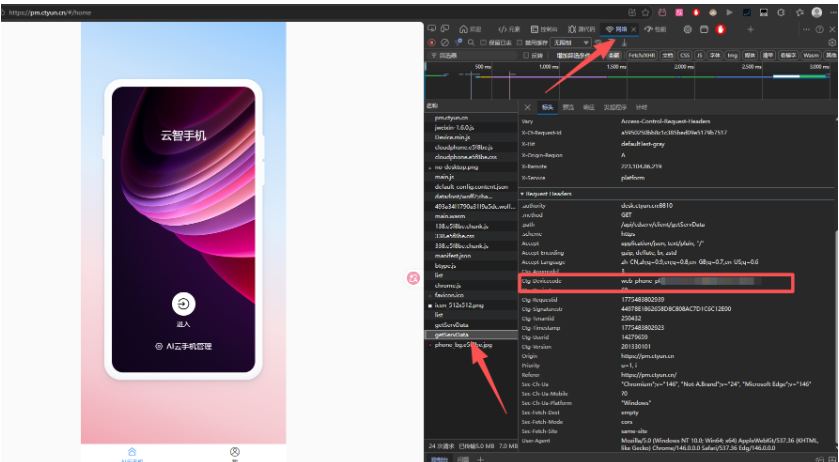Open the 发起程序 Initiator tab
This screenshot has width=839, height=462.
tap(615, 107)
